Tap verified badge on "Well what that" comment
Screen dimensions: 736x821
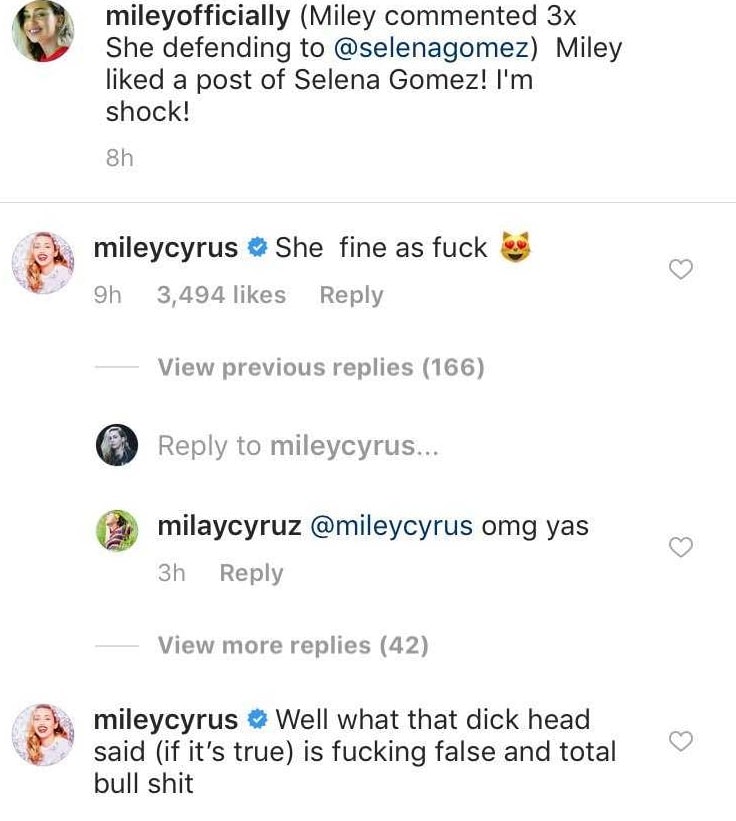[x=257, y=719]
